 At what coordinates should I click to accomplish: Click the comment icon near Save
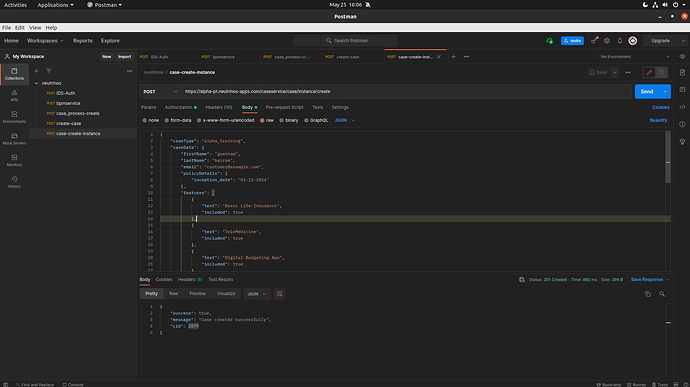tap(661, 72)
